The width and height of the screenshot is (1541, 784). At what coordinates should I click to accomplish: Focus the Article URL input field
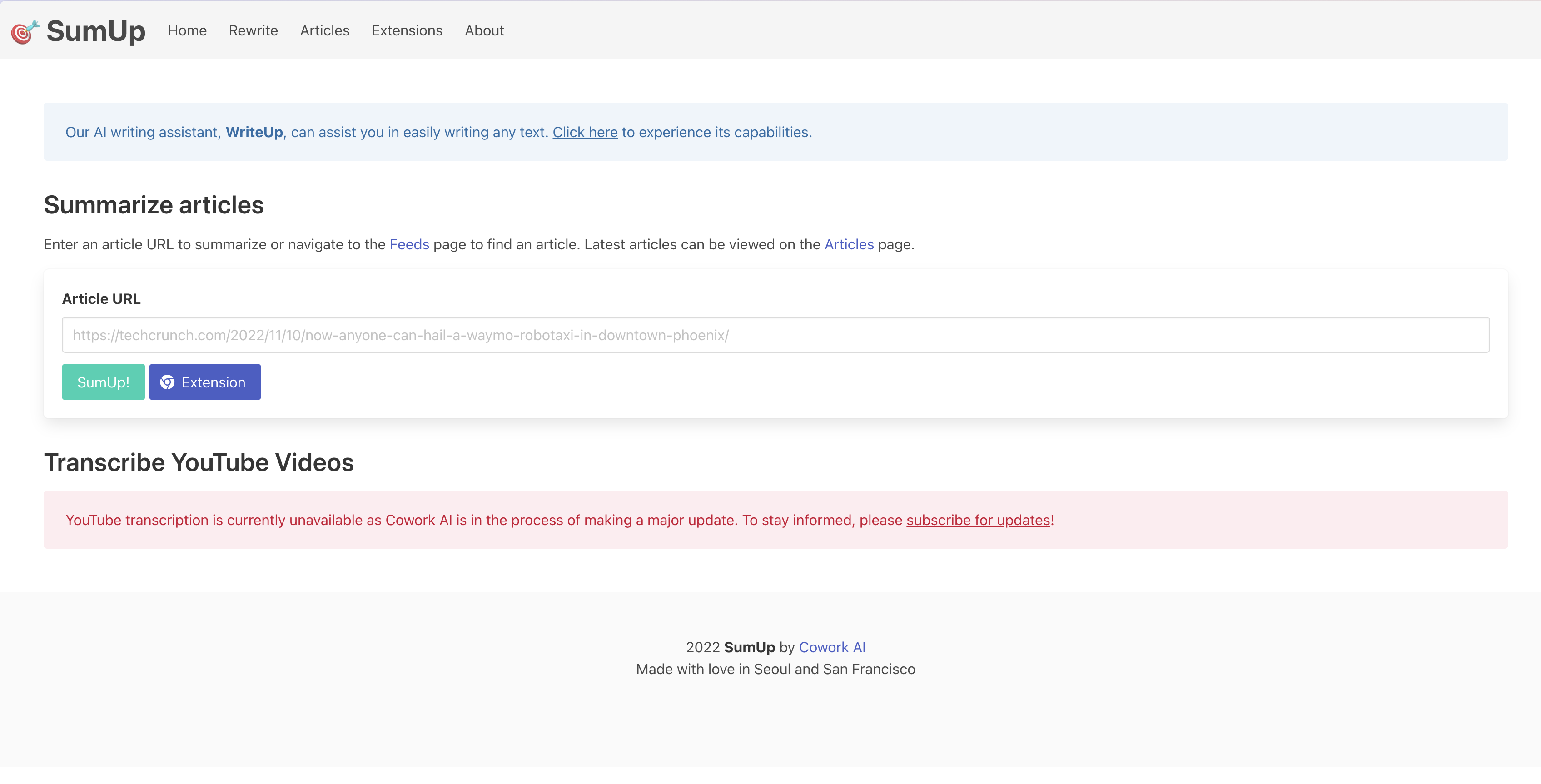pos(775,335)
